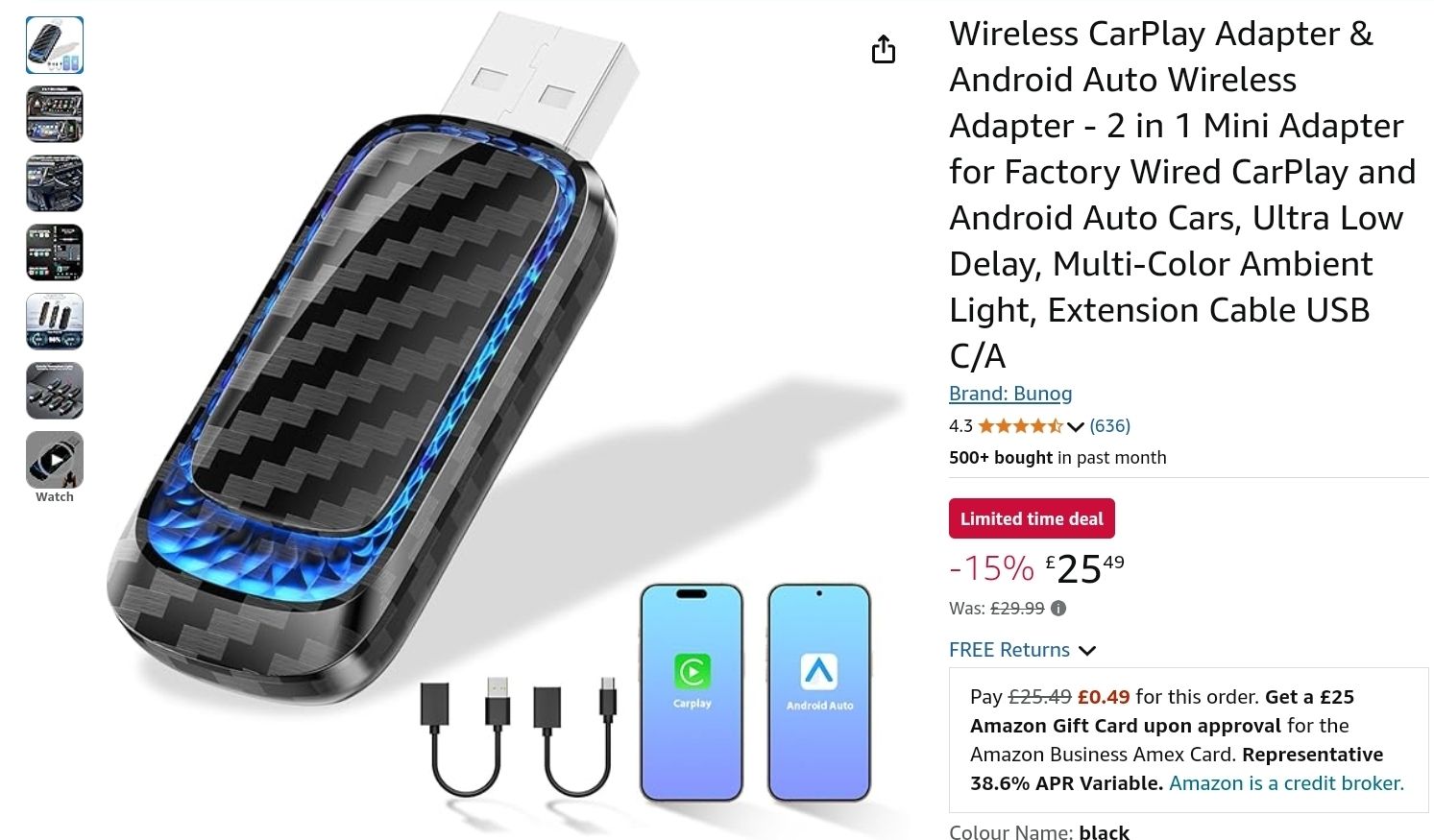This screenshot has width=1434, height=840.
Task: Open the Brand: Bunog link
Action: point(1010,394)
